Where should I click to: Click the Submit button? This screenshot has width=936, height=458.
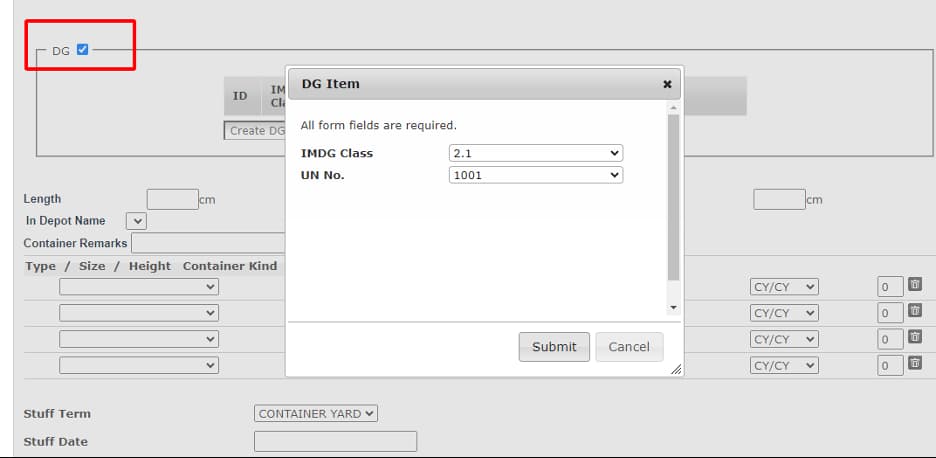554,347
